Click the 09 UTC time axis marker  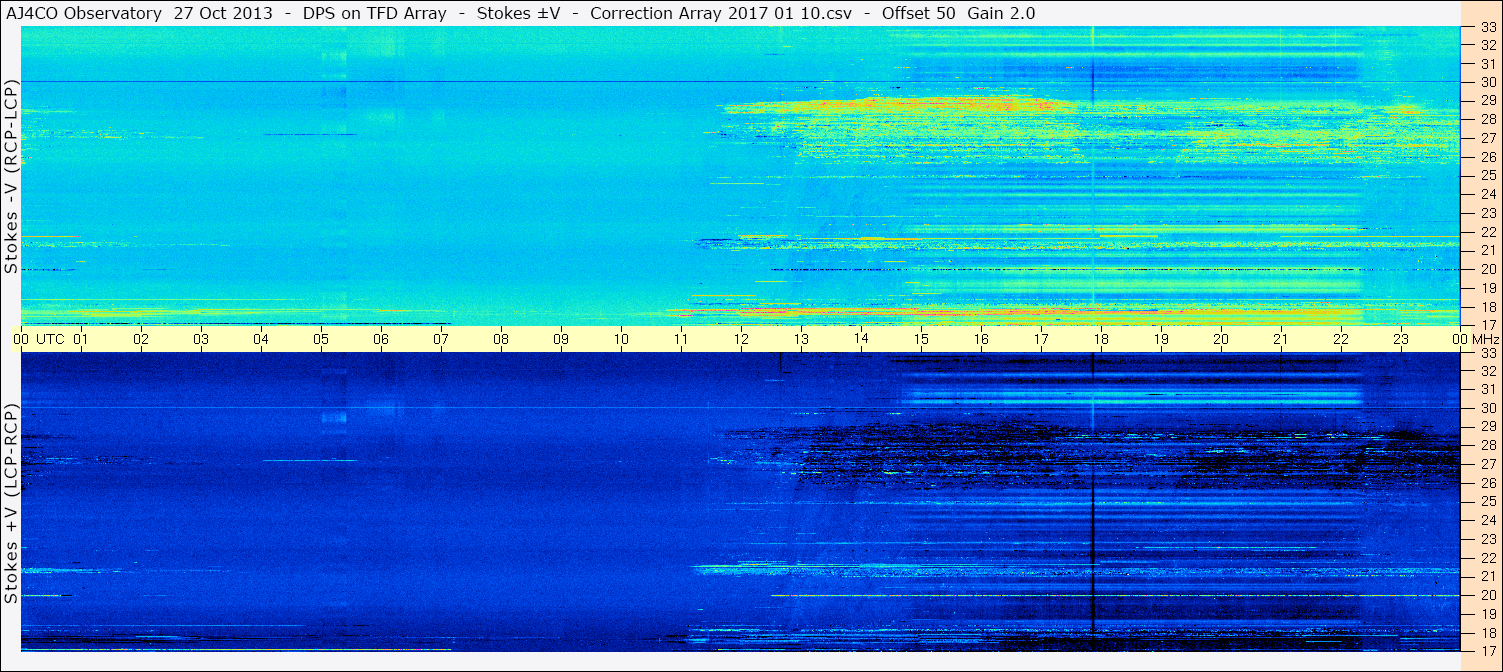point(561,339)
